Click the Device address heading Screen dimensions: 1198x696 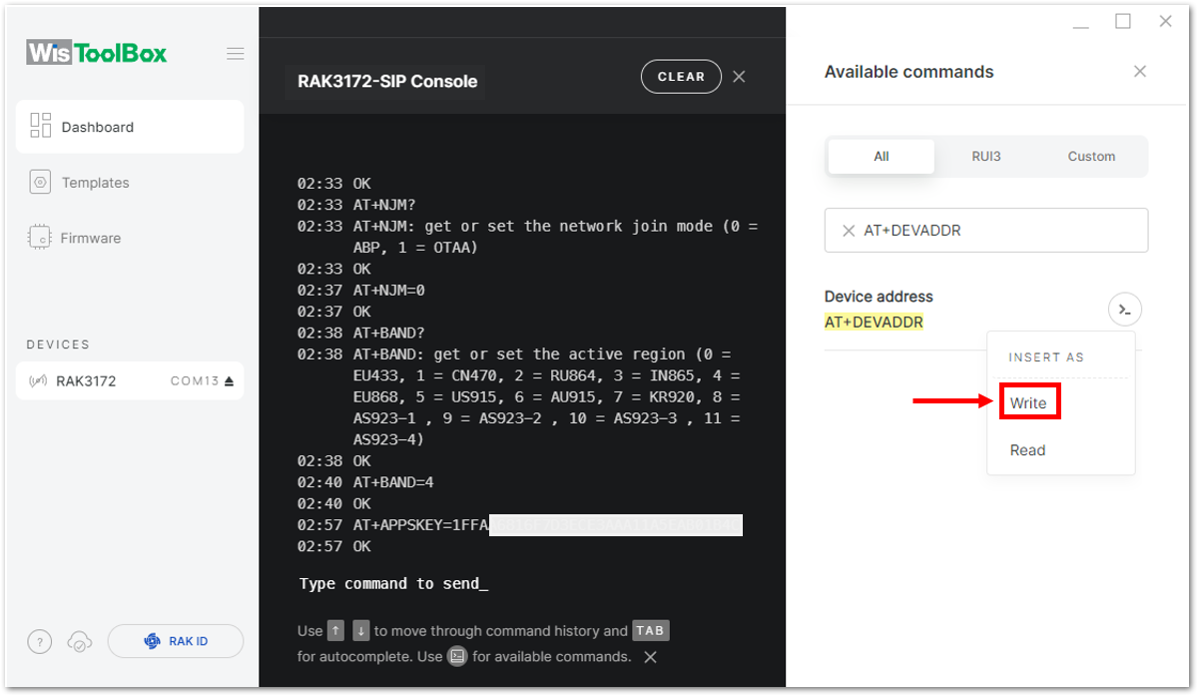pyautogui.click(x=879, y=296)
